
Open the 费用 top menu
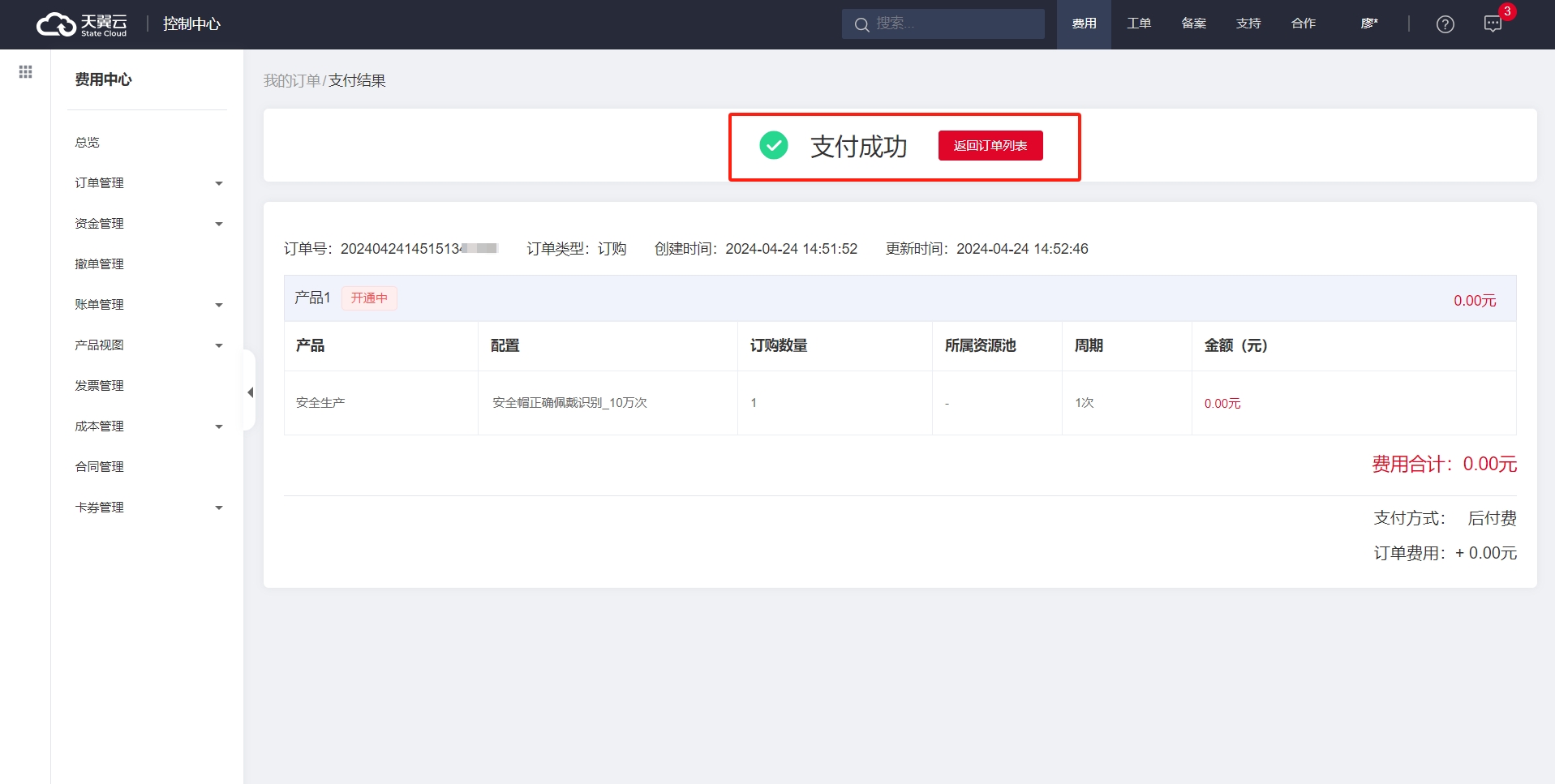1084,24
